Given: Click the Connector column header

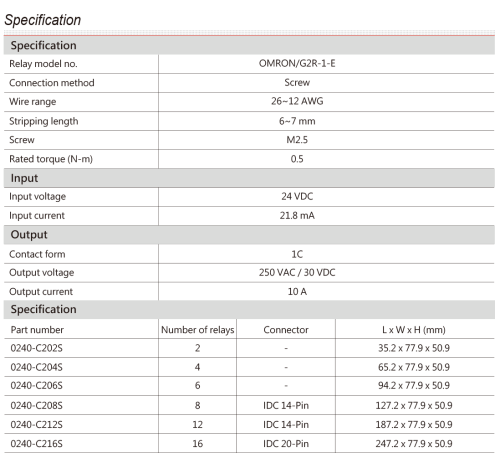Looking at the screenshot, I should tap(286, 330).
